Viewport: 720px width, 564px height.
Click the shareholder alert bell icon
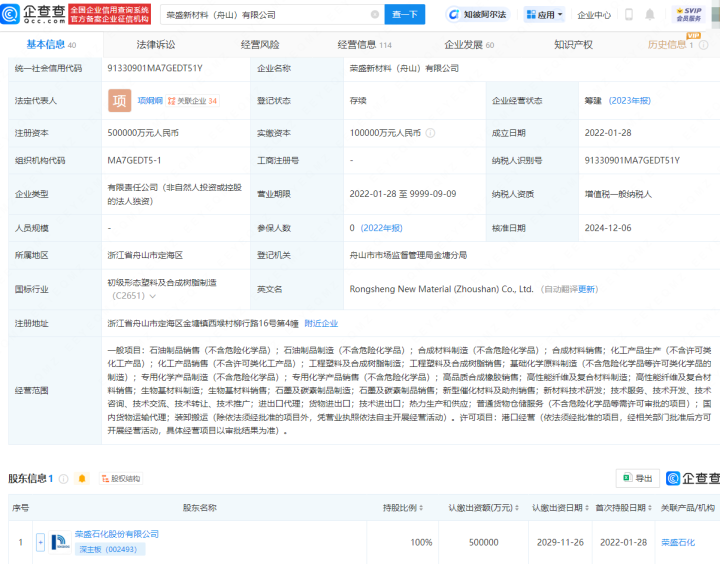pos(82,479)
